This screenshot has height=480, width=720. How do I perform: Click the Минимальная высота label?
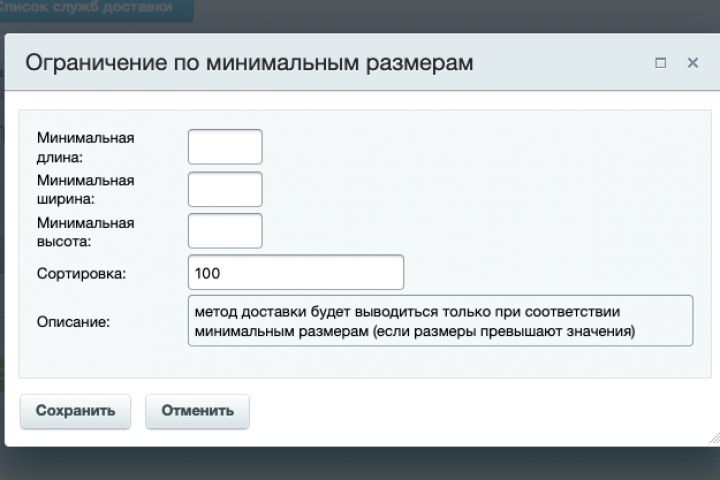point(85,231)
